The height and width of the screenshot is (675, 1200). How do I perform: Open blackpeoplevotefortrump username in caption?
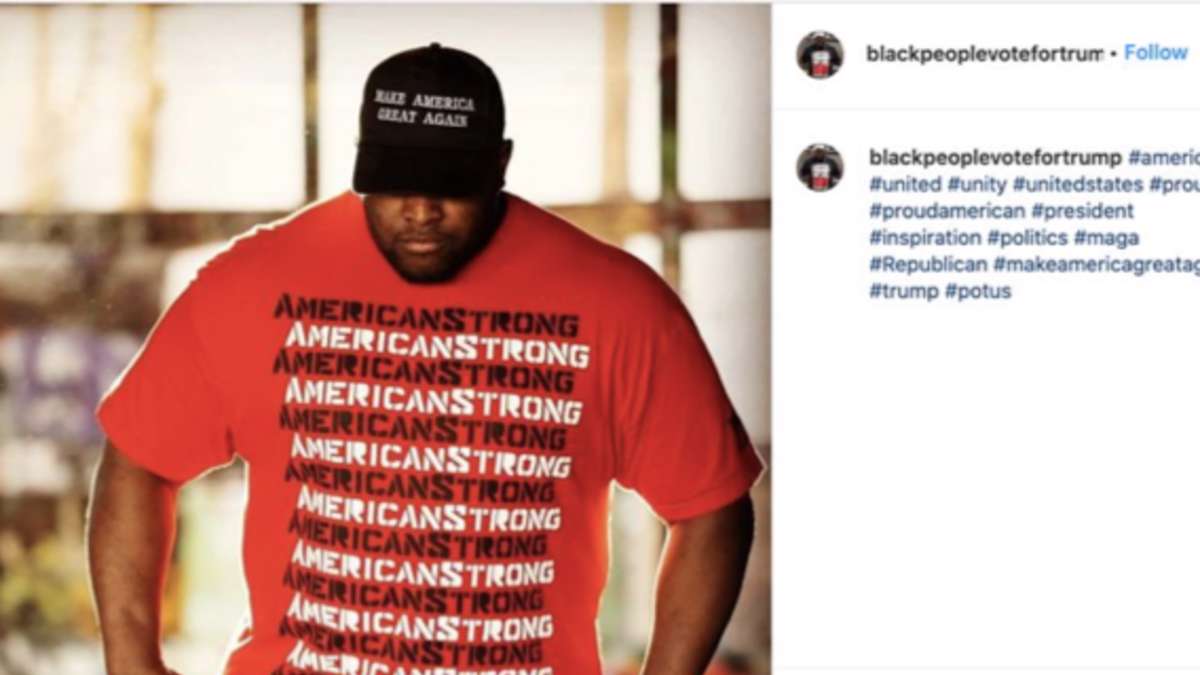(x=995, y=157)
